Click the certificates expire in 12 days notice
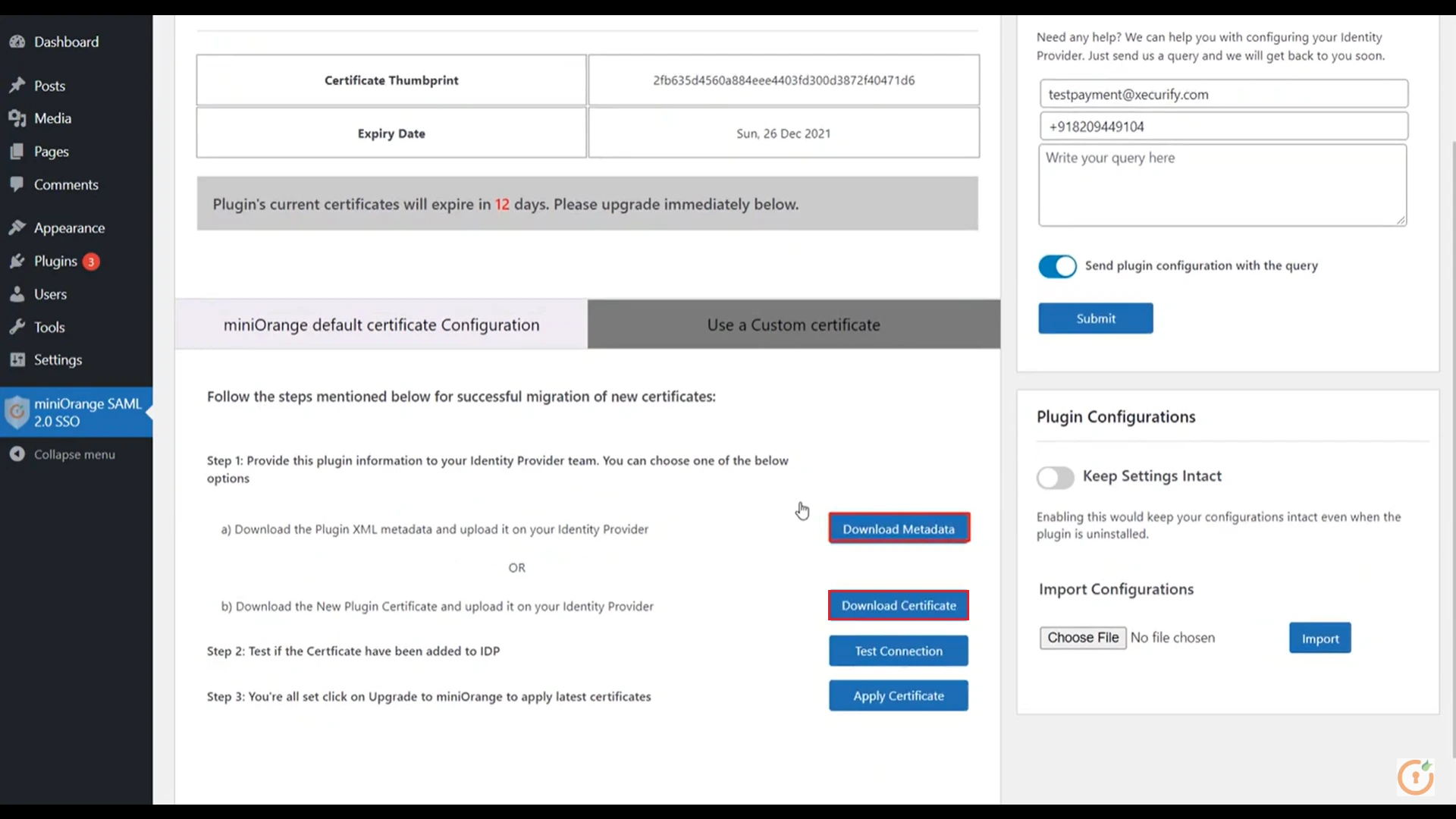 (588, 204)
